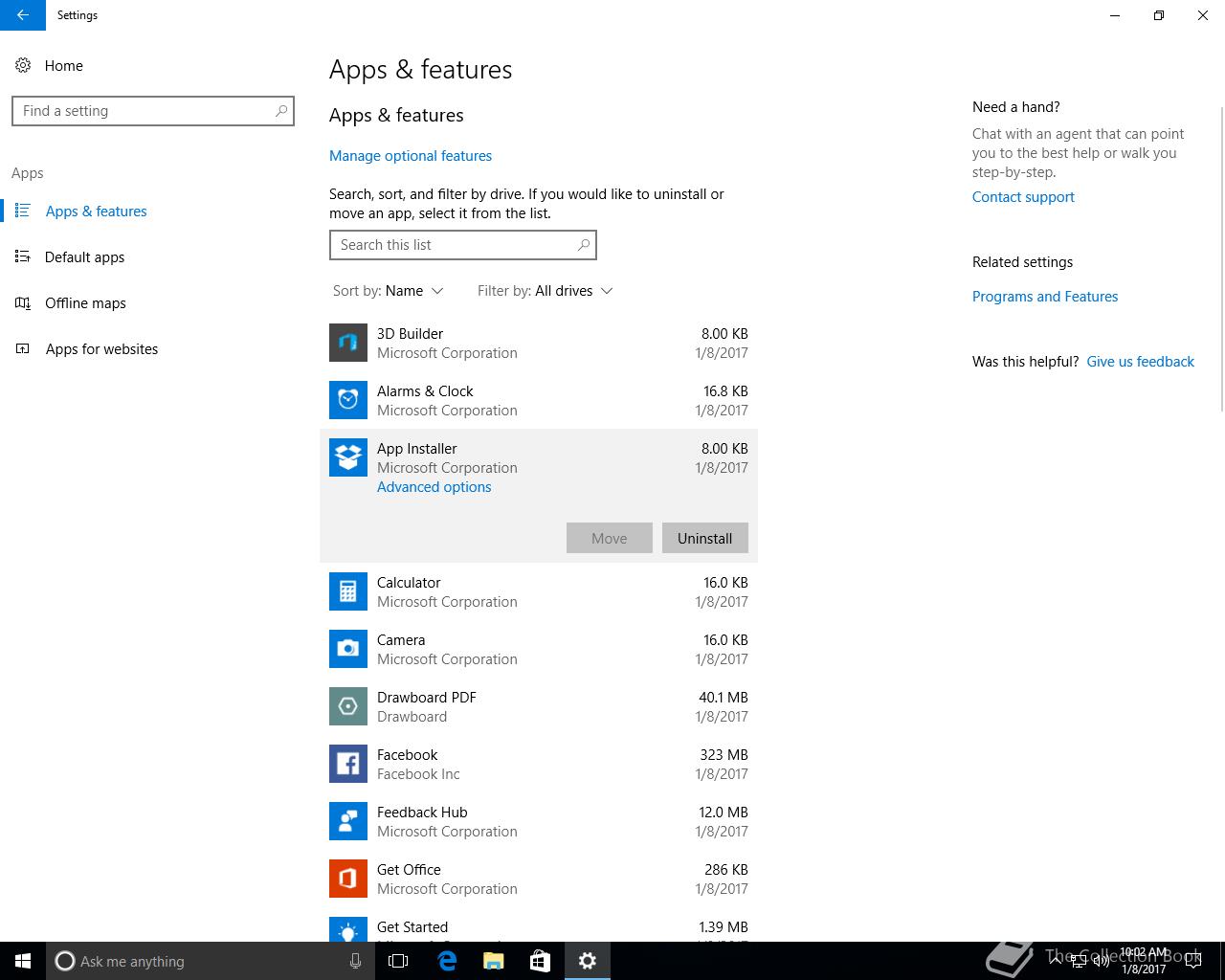Click the Search this list field
This screenshot has height=980, width=1225.
click(x=463, y=245)
